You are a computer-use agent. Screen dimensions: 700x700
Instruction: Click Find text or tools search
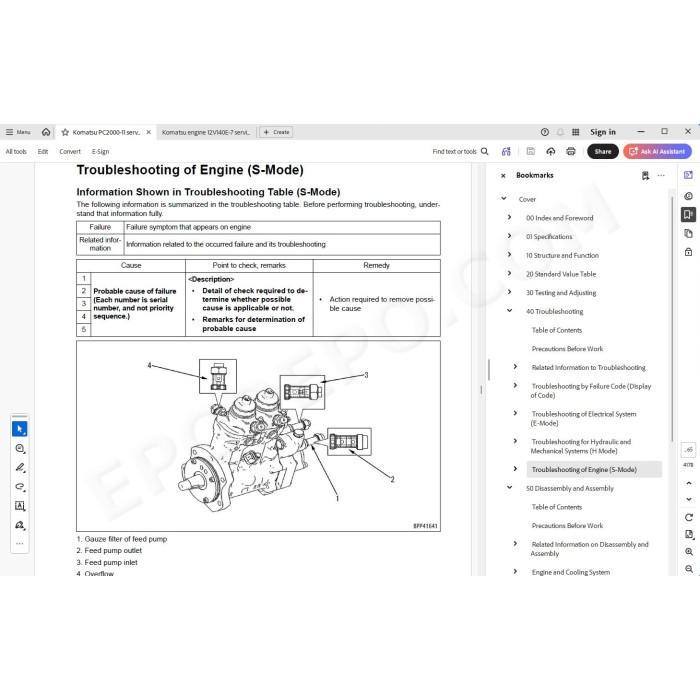coord(460,152)
